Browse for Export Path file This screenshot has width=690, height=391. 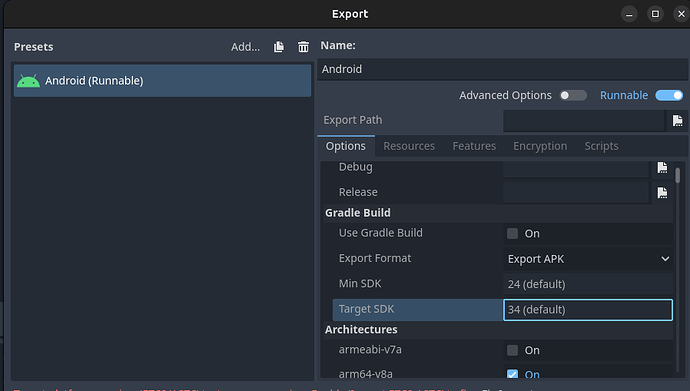click(677, 120)
